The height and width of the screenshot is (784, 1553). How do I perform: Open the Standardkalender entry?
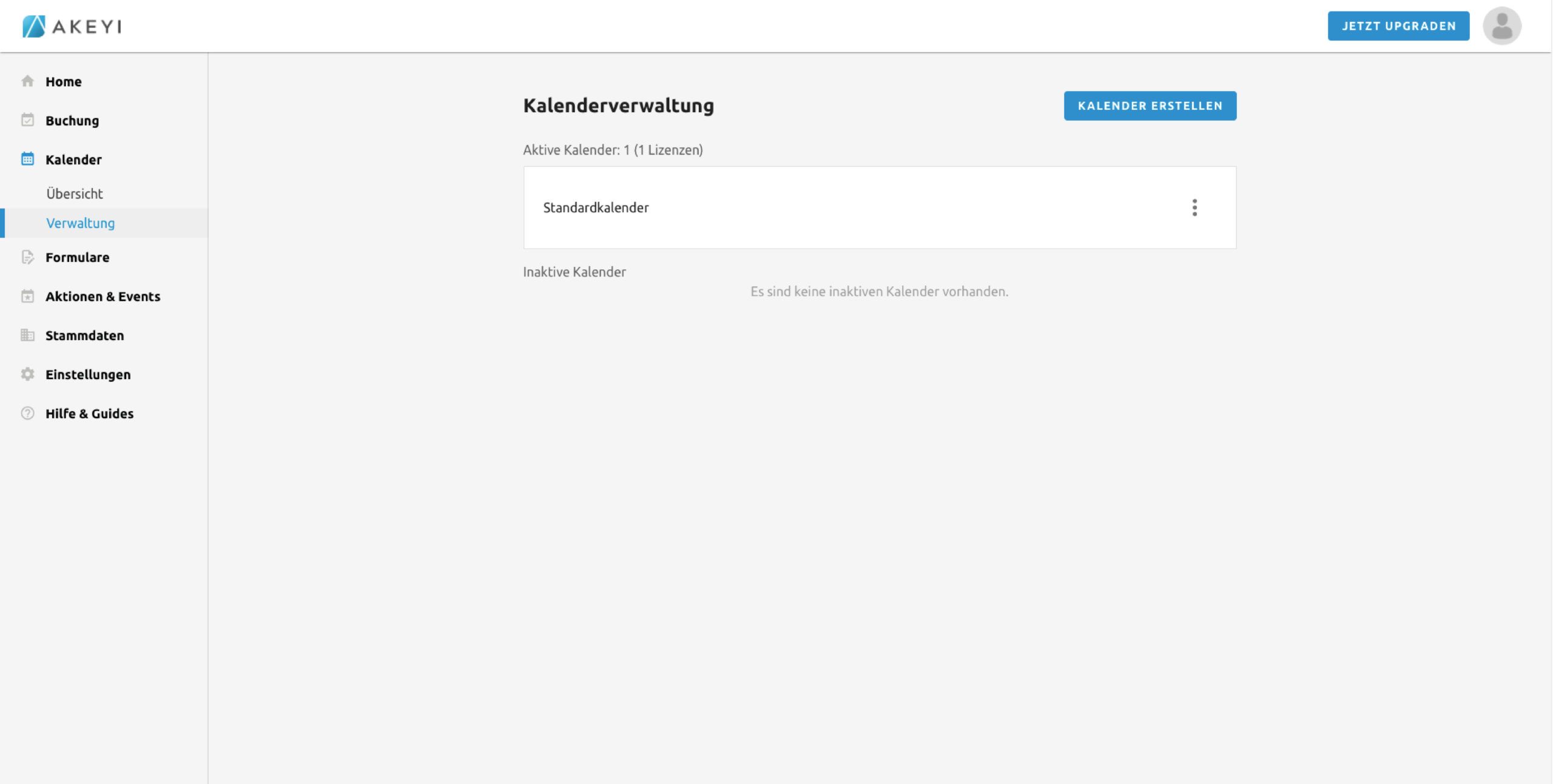(596, 207)
